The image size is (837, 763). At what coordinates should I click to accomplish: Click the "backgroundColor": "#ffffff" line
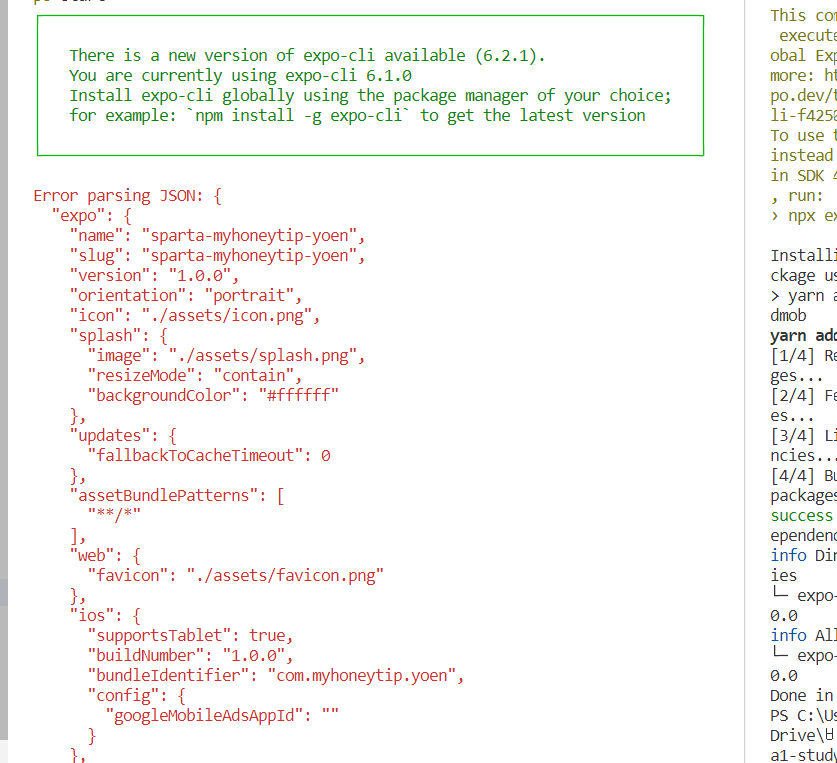pyautogui.click(x=213, y=396)
